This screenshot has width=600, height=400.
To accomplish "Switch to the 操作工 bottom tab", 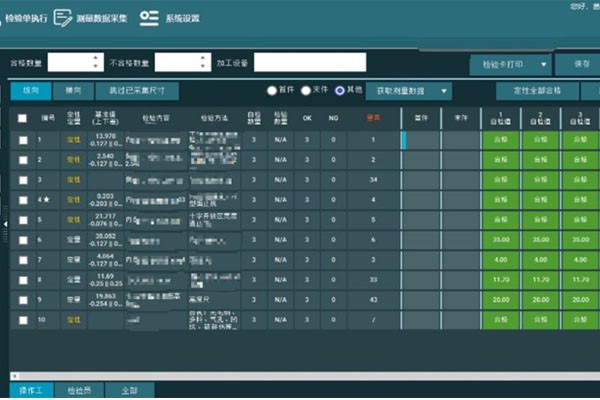I will pyautogui.click(x=31, y=390).
